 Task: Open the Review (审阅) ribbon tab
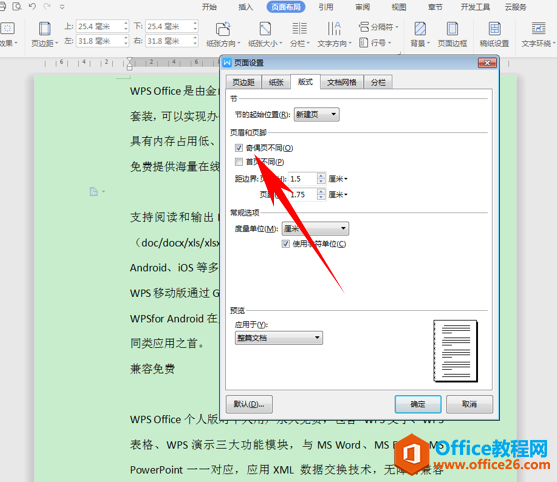pyautogui.click(x=363, y=7)
